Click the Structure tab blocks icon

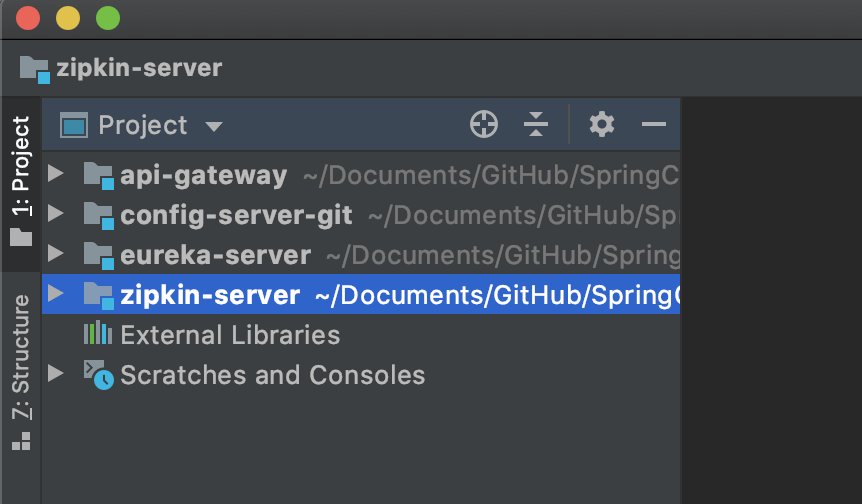point(21,441)
